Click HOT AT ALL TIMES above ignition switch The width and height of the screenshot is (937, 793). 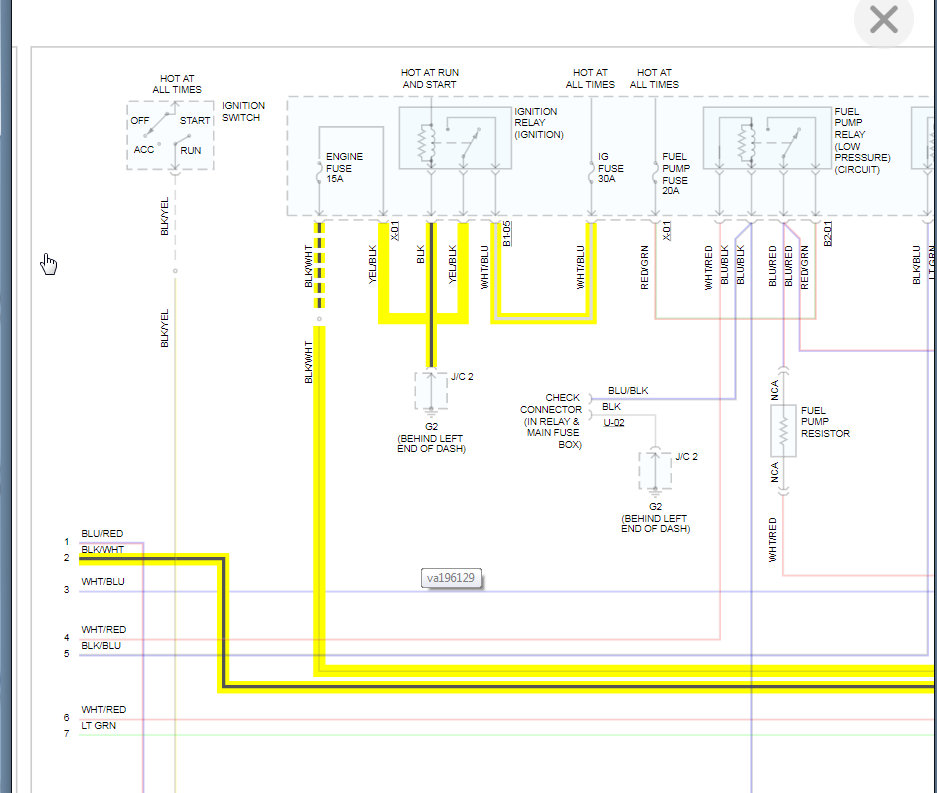[x=177, y=84]
